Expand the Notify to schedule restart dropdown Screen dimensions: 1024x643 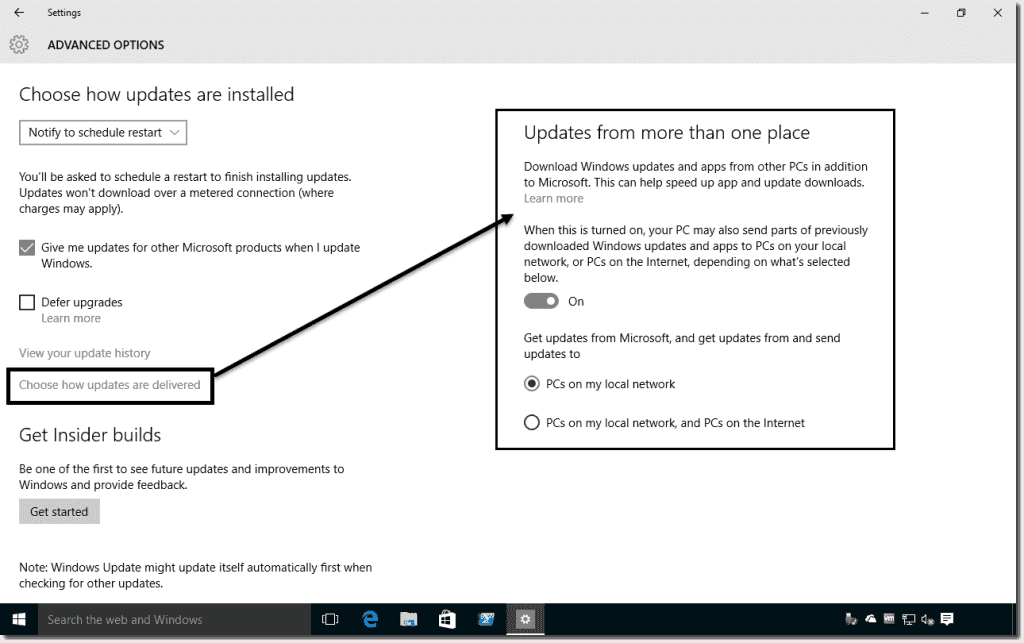tap(103, 133)
